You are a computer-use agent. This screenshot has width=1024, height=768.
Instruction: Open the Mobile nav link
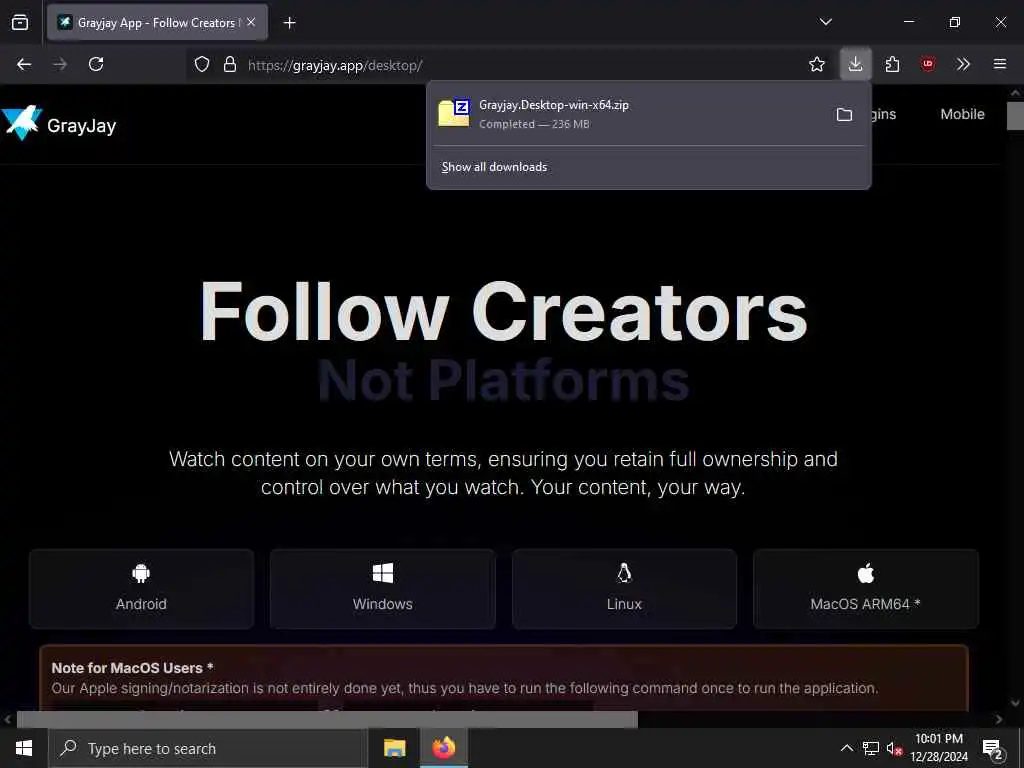(962, 114)
